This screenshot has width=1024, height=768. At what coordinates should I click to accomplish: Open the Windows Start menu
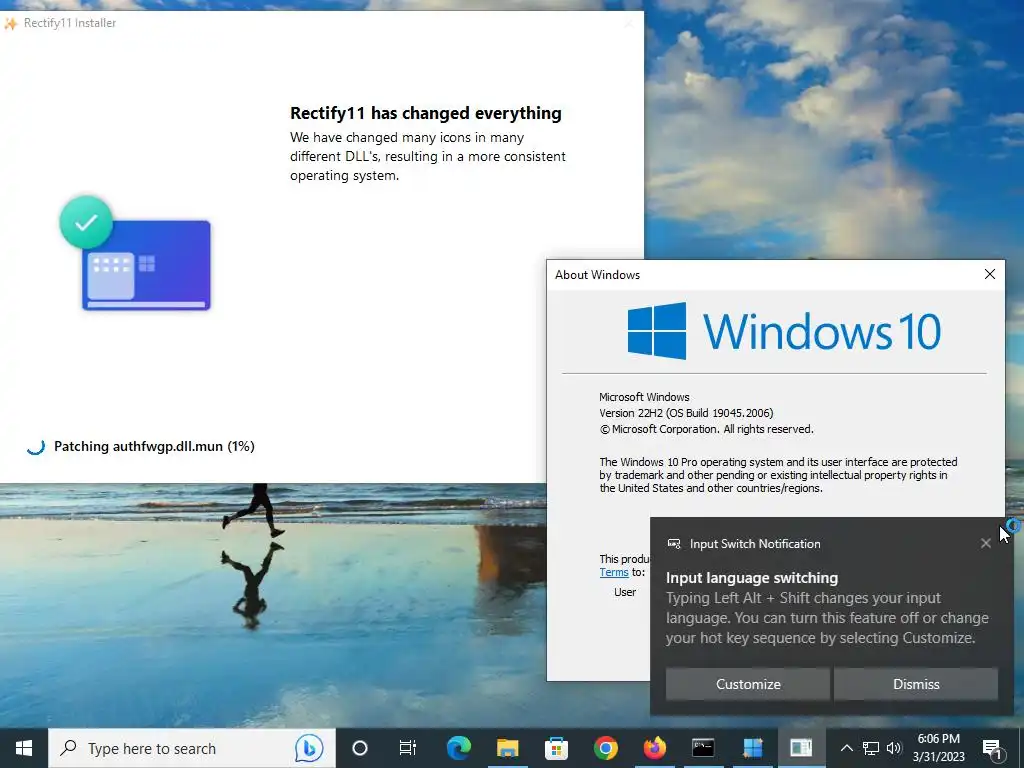[x=24, y=748]
